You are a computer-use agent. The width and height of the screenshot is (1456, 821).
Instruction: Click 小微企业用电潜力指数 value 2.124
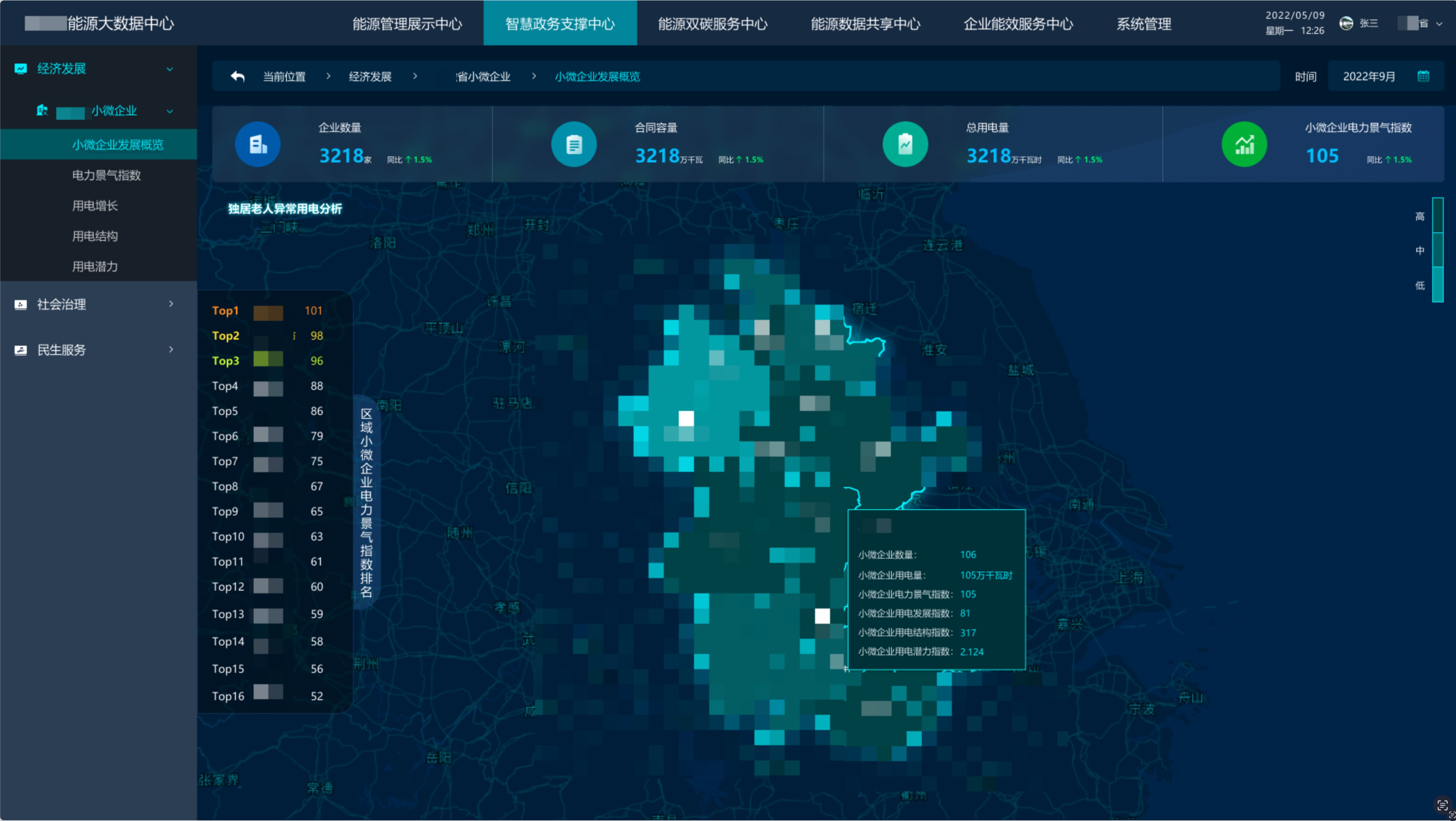tap(972, 652)
